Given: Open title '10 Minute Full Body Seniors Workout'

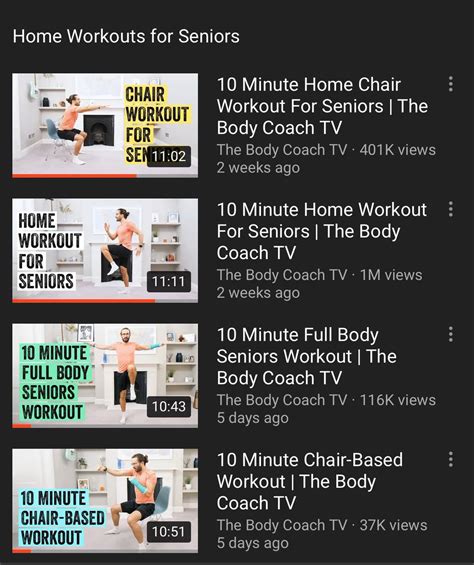Looking at the screenshot, I should click(x=306, y=356).
